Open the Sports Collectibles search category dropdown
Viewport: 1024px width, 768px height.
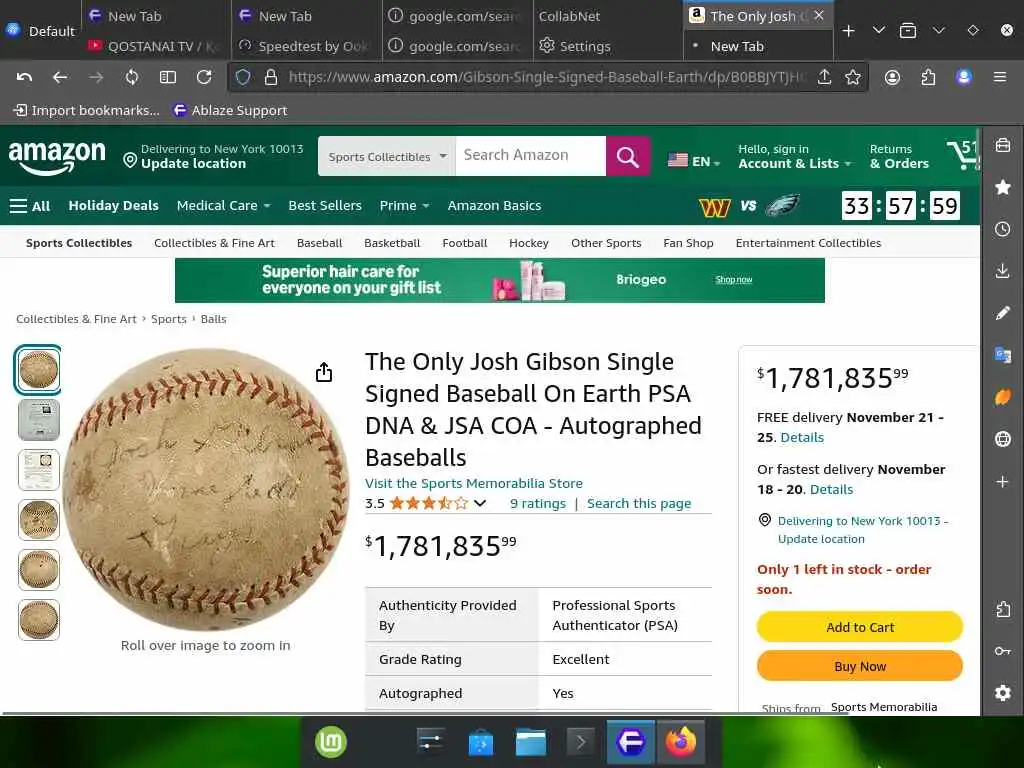387,157
